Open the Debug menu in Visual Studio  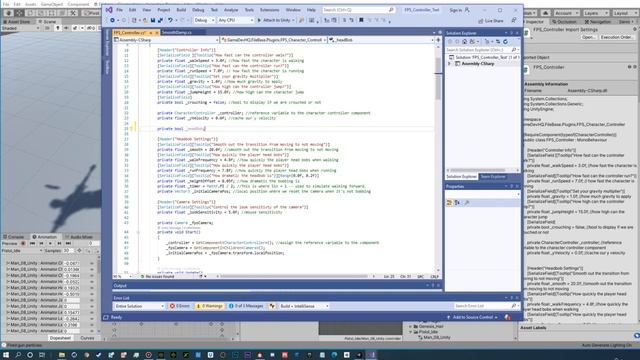click(x=198, y=10)
